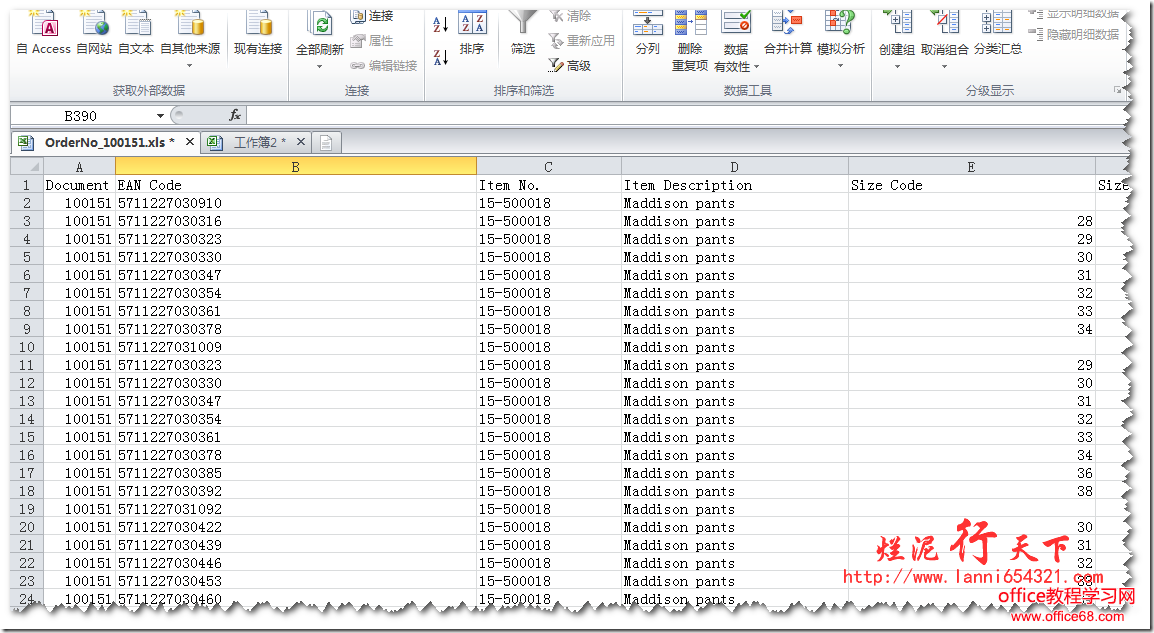Click the 'EAN Code' header cell

296,185
